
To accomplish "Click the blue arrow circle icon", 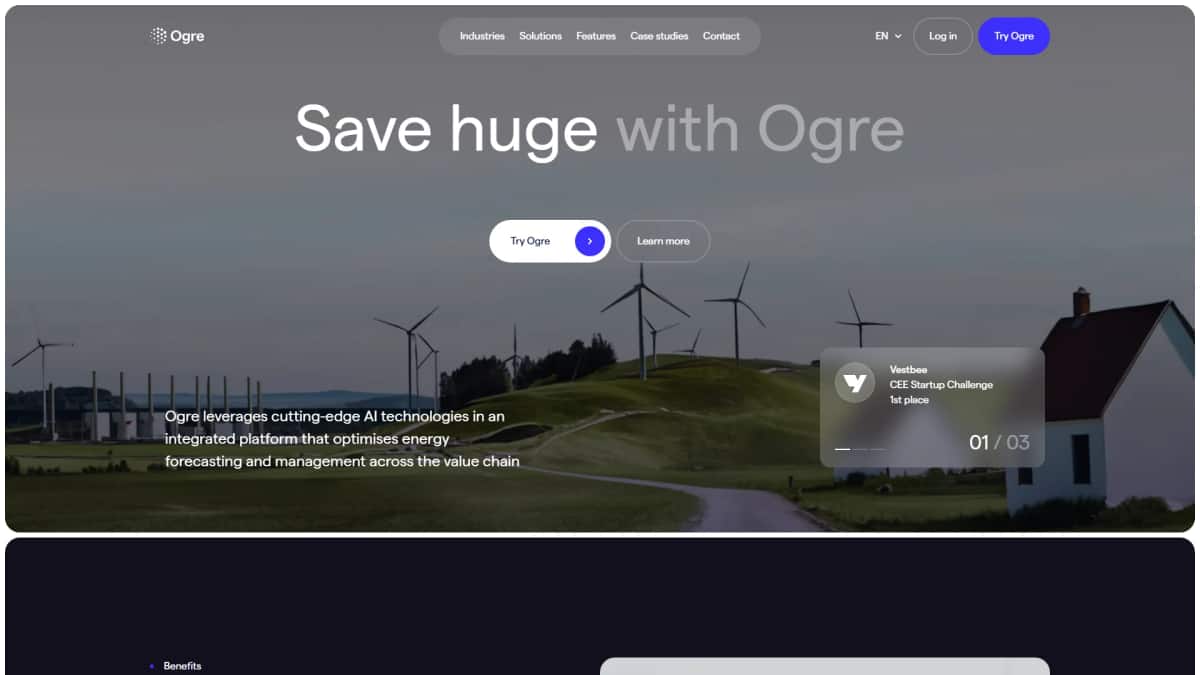I will click(x=590, y=241).
